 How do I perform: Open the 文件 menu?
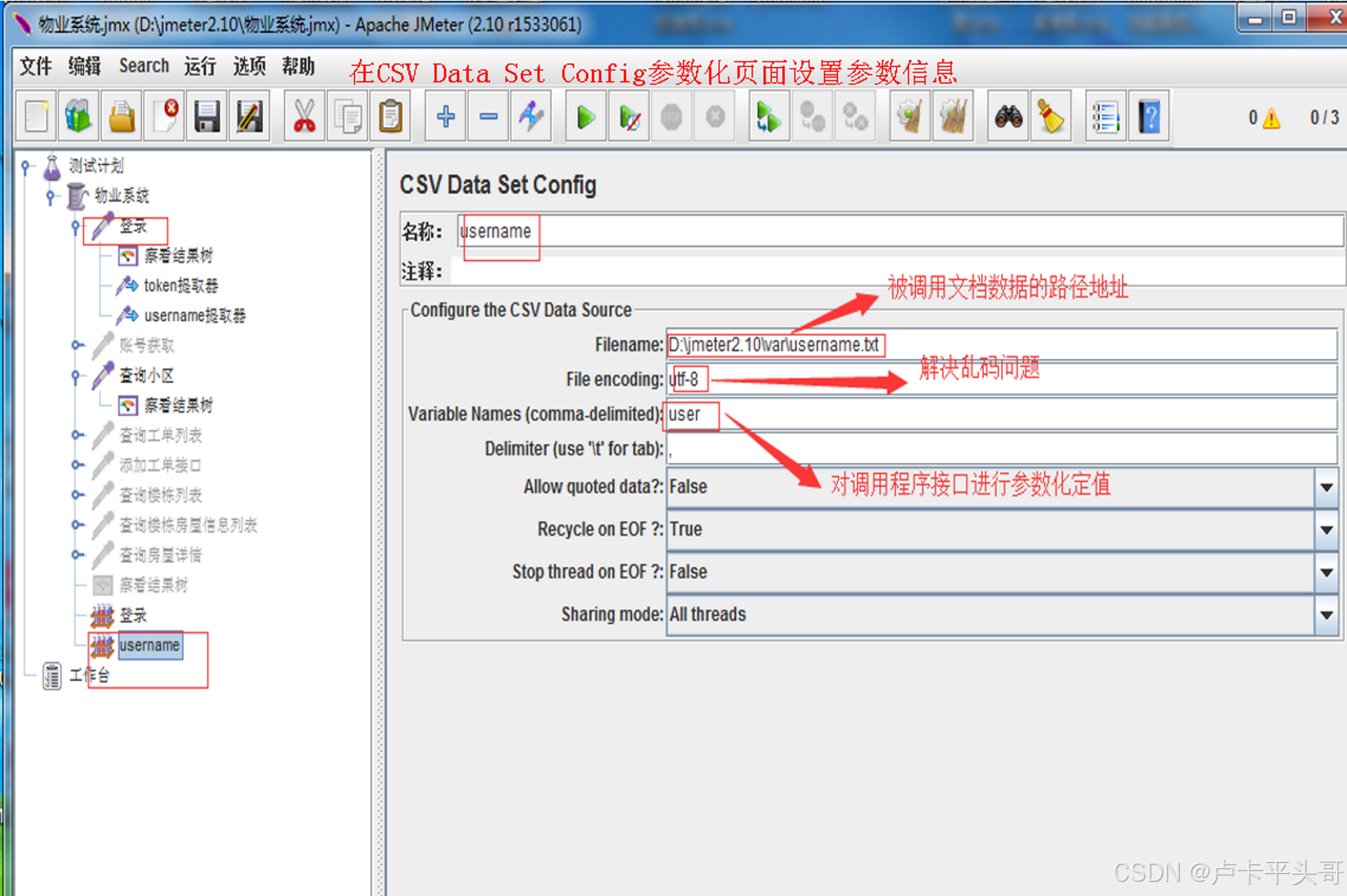pyautogui.click(x=36, y=66)
